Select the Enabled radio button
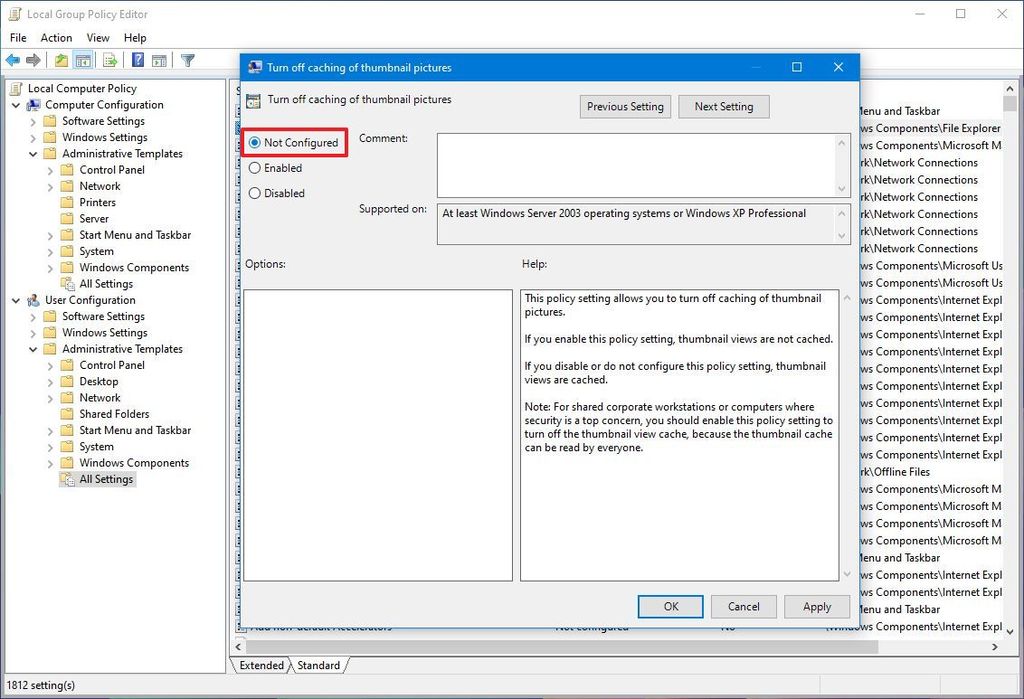 point(256,168)
